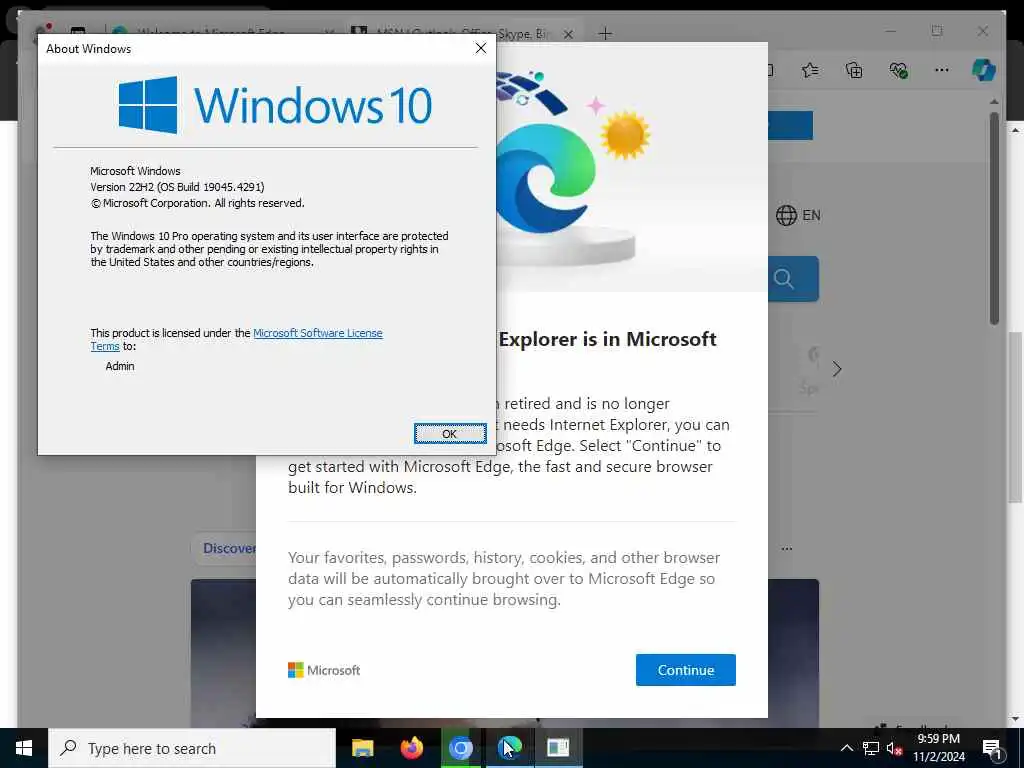Open the Windows Start menu
This screenshot has width=1024, height=768.
point(24,748)
